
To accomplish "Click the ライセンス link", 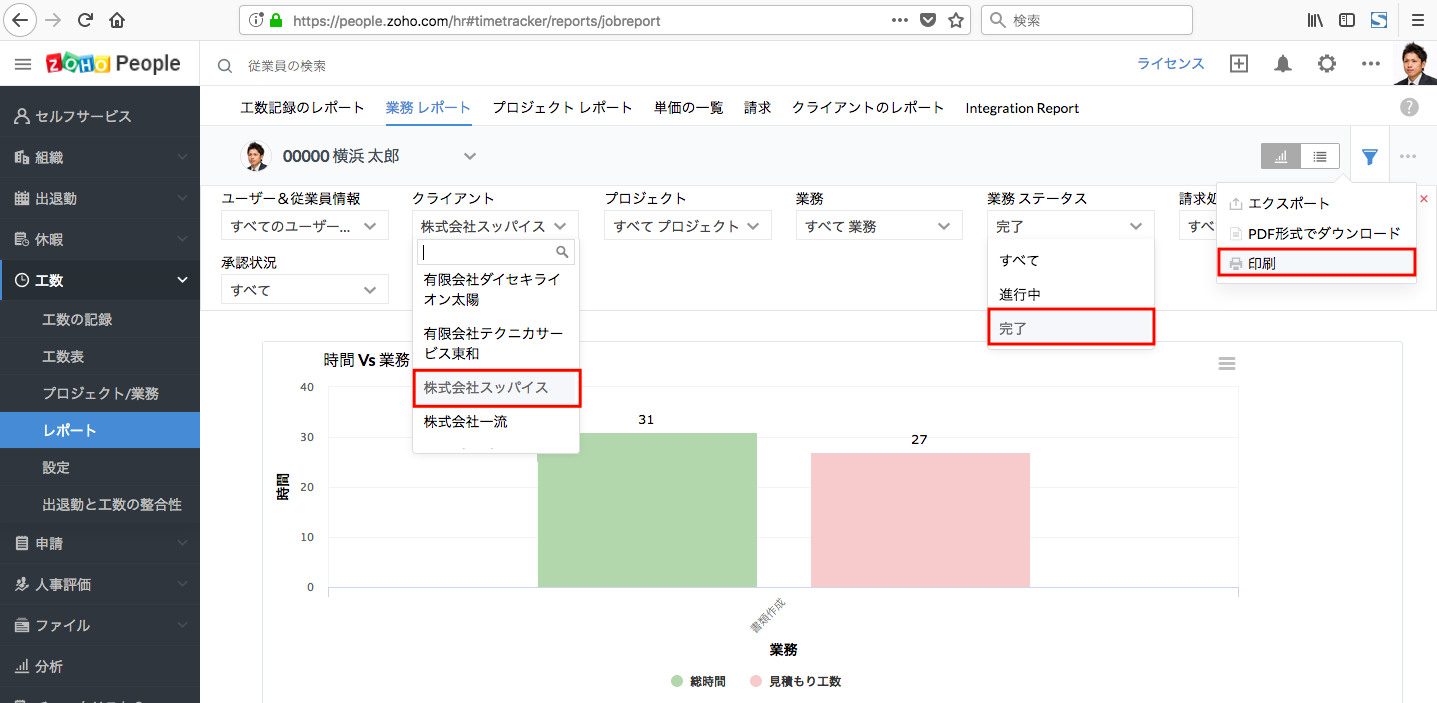I will (1170, 64).
